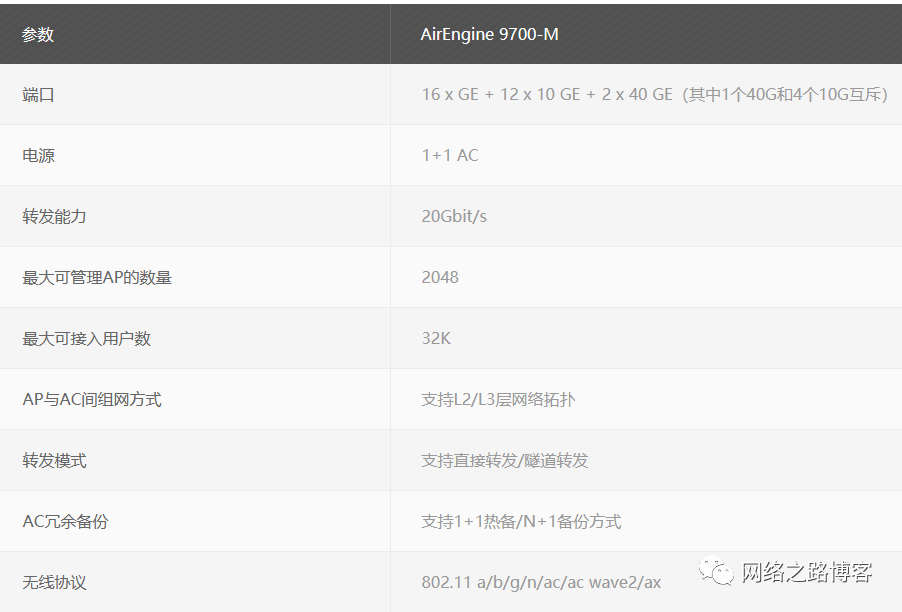Click the 支持1+1热备/N+1备份方式 value
Image resolution: width=902 pixels, height=612 pixels.
521,522
